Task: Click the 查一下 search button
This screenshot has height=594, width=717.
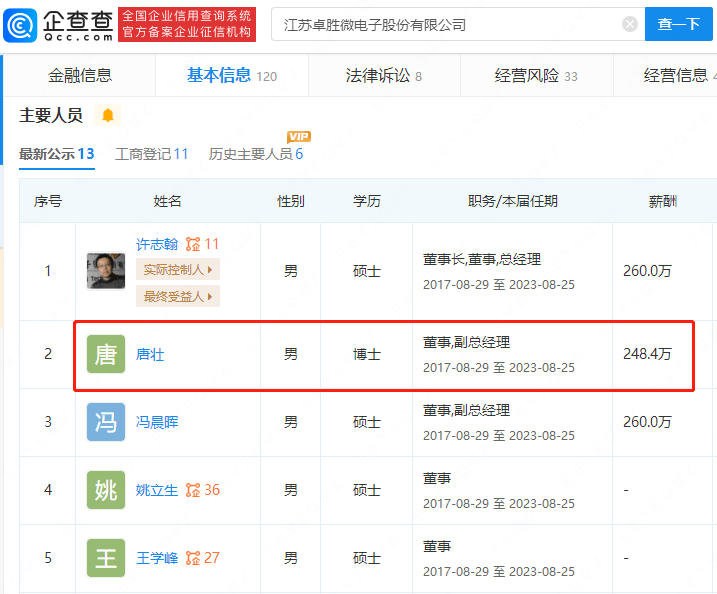Action: pyautogui.click(x=679, y=24)
